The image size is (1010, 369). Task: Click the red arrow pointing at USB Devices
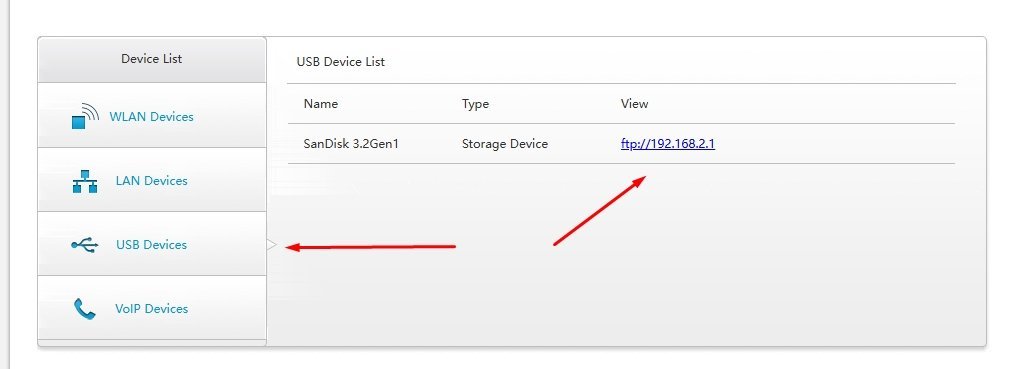[370, 247]
